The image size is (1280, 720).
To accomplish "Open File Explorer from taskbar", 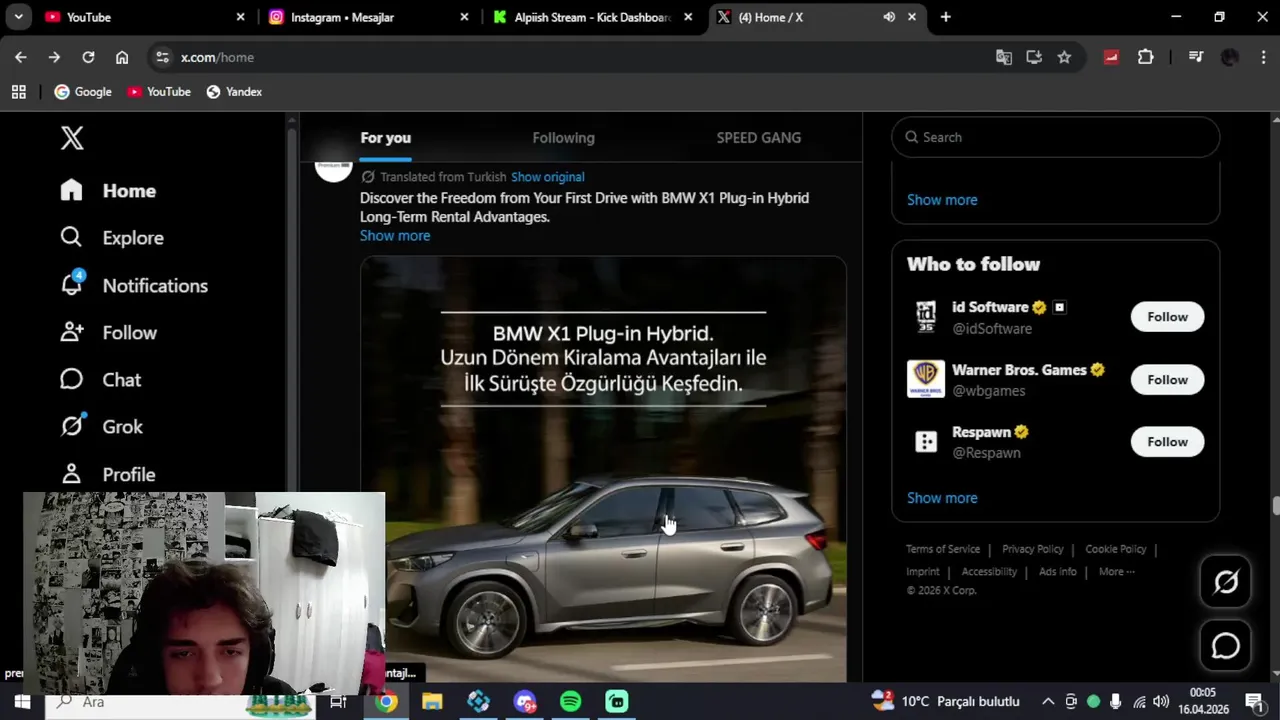I will tap(432, 702).
